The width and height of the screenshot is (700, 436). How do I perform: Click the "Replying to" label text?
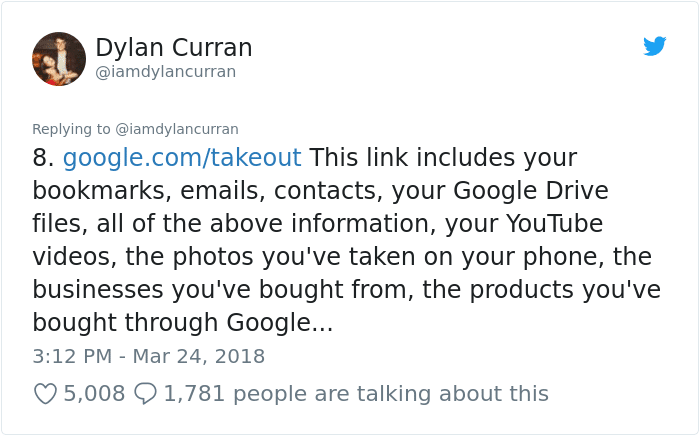point(71,129)
